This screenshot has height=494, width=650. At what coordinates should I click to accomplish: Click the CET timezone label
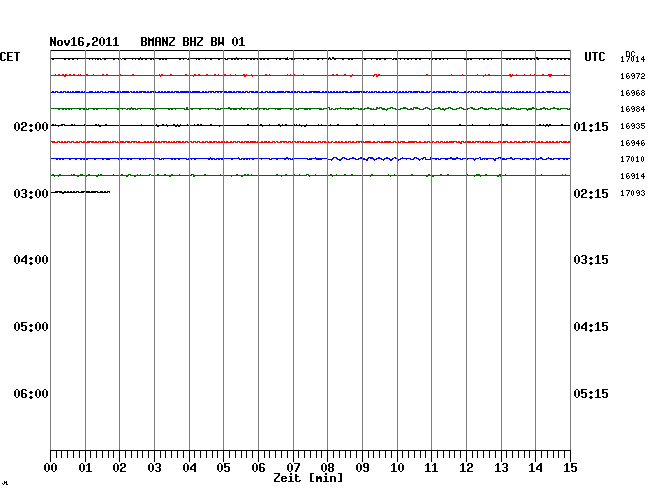point(10,57)
